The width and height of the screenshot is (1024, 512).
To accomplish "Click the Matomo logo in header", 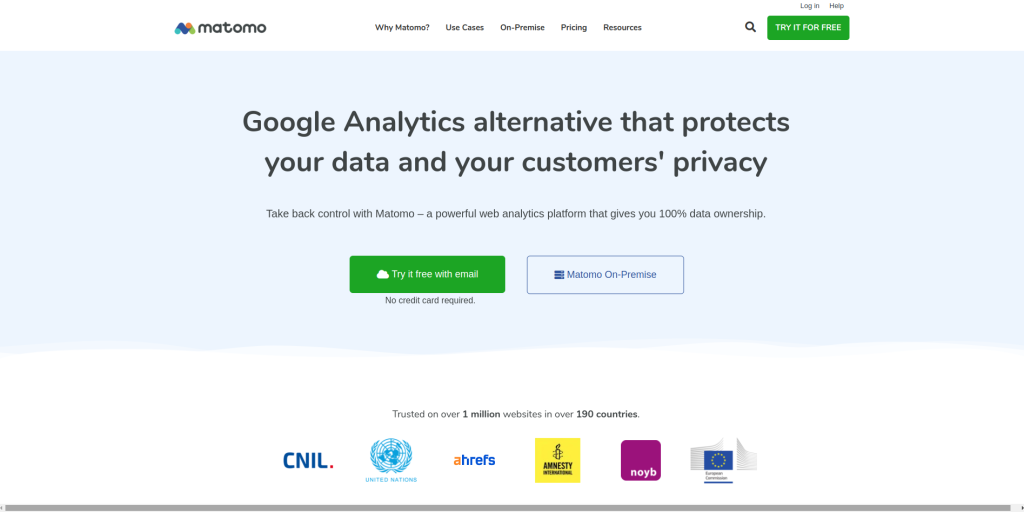I will click(x=220, y=28).
